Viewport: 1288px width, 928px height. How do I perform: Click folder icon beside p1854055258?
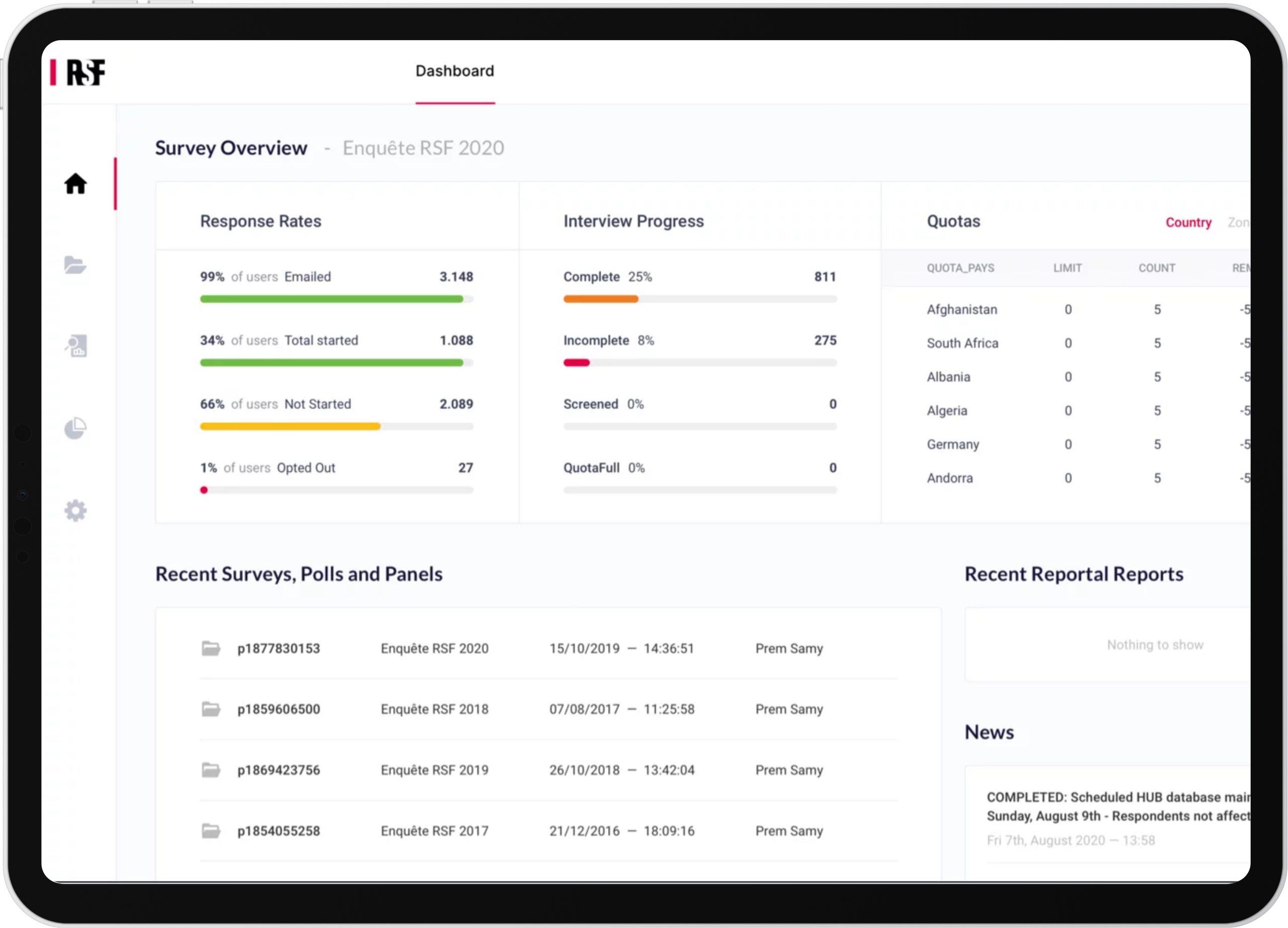click(211, 831)
